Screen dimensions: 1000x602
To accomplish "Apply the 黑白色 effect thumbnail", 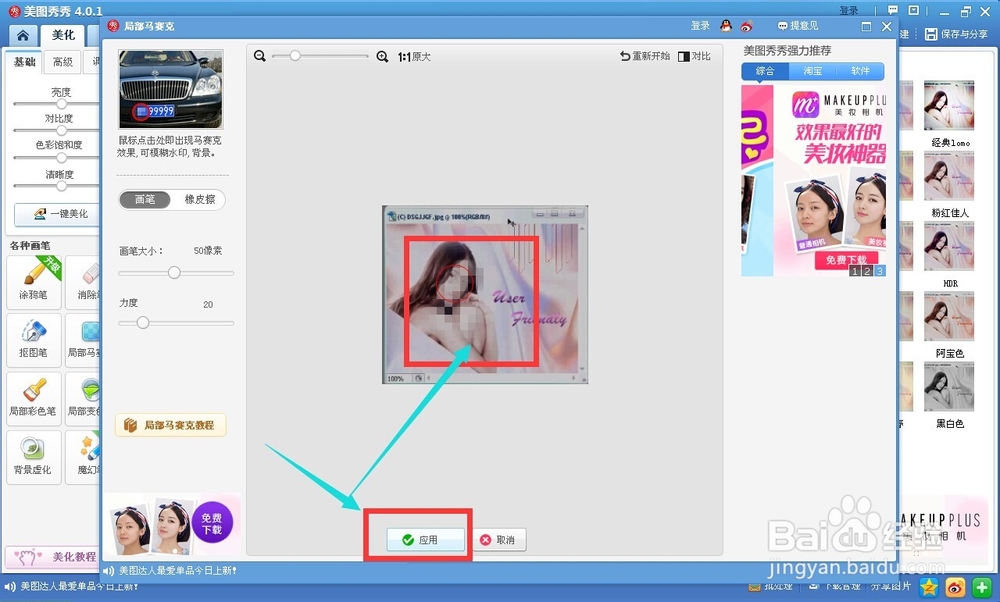I will pos(949,387).
